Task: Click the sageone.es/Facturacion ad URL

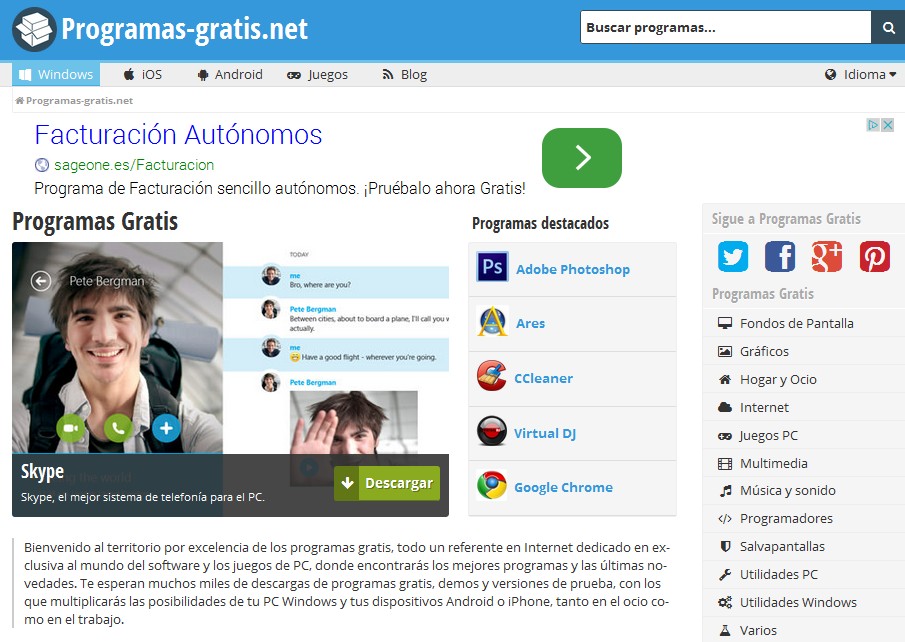Action: pyautogui.click(x=134, y=165)
